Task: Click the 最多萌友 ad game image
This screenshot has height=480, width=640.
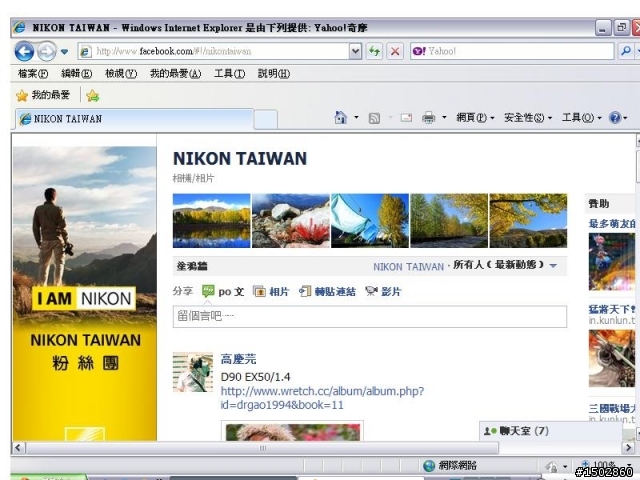Action: [x=612, y=262]
